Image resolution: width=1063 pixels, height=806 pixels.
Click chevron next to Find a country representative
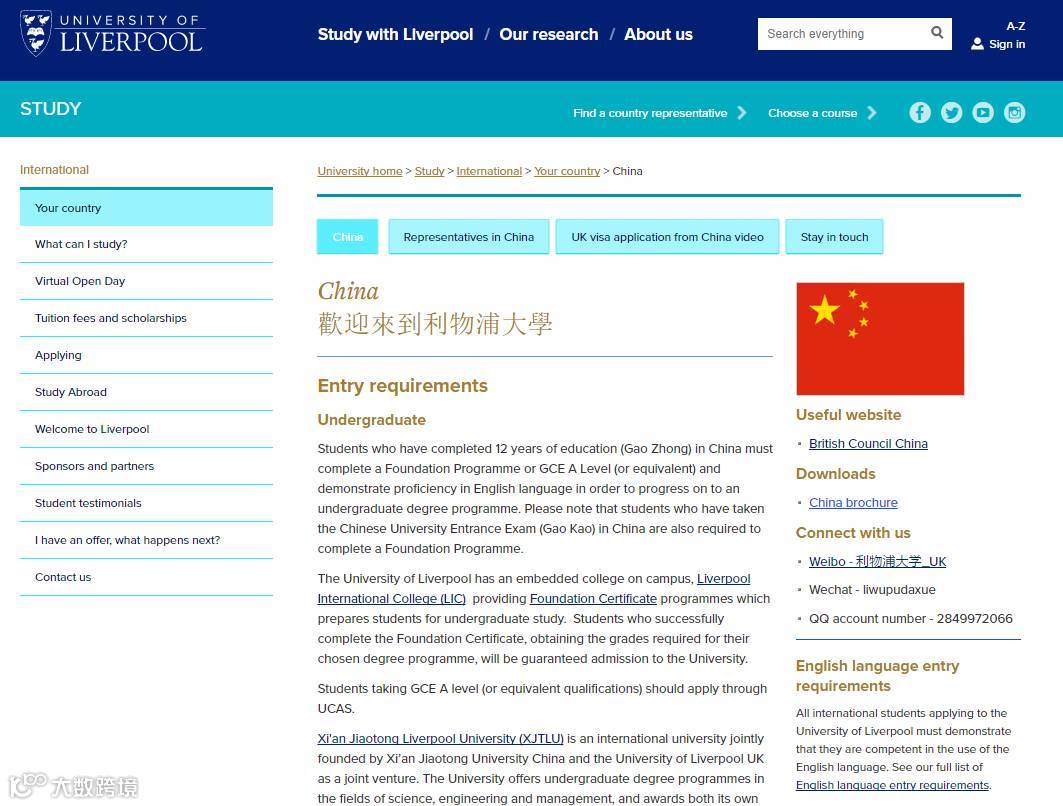742,113
